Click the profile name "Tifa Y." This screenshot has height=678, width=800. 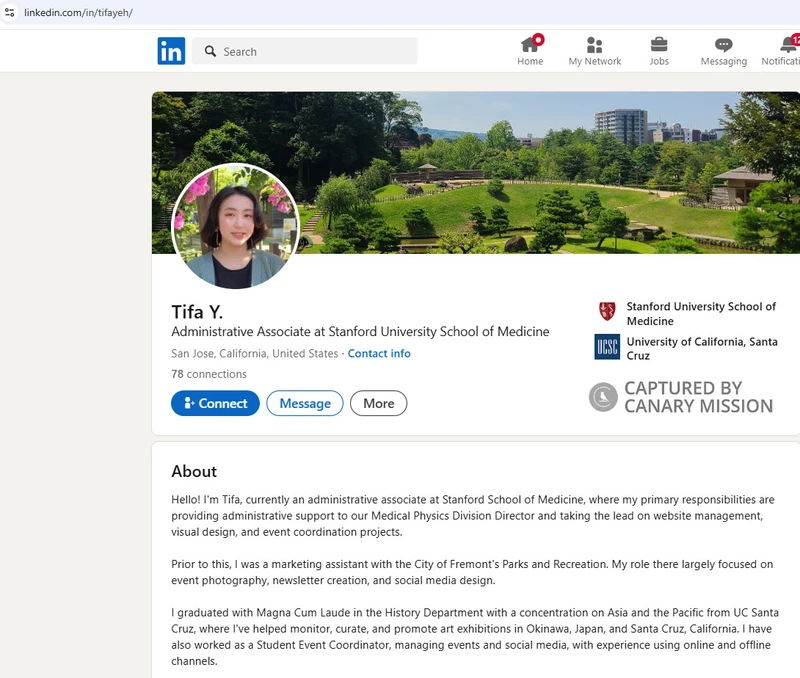[197, 312]
